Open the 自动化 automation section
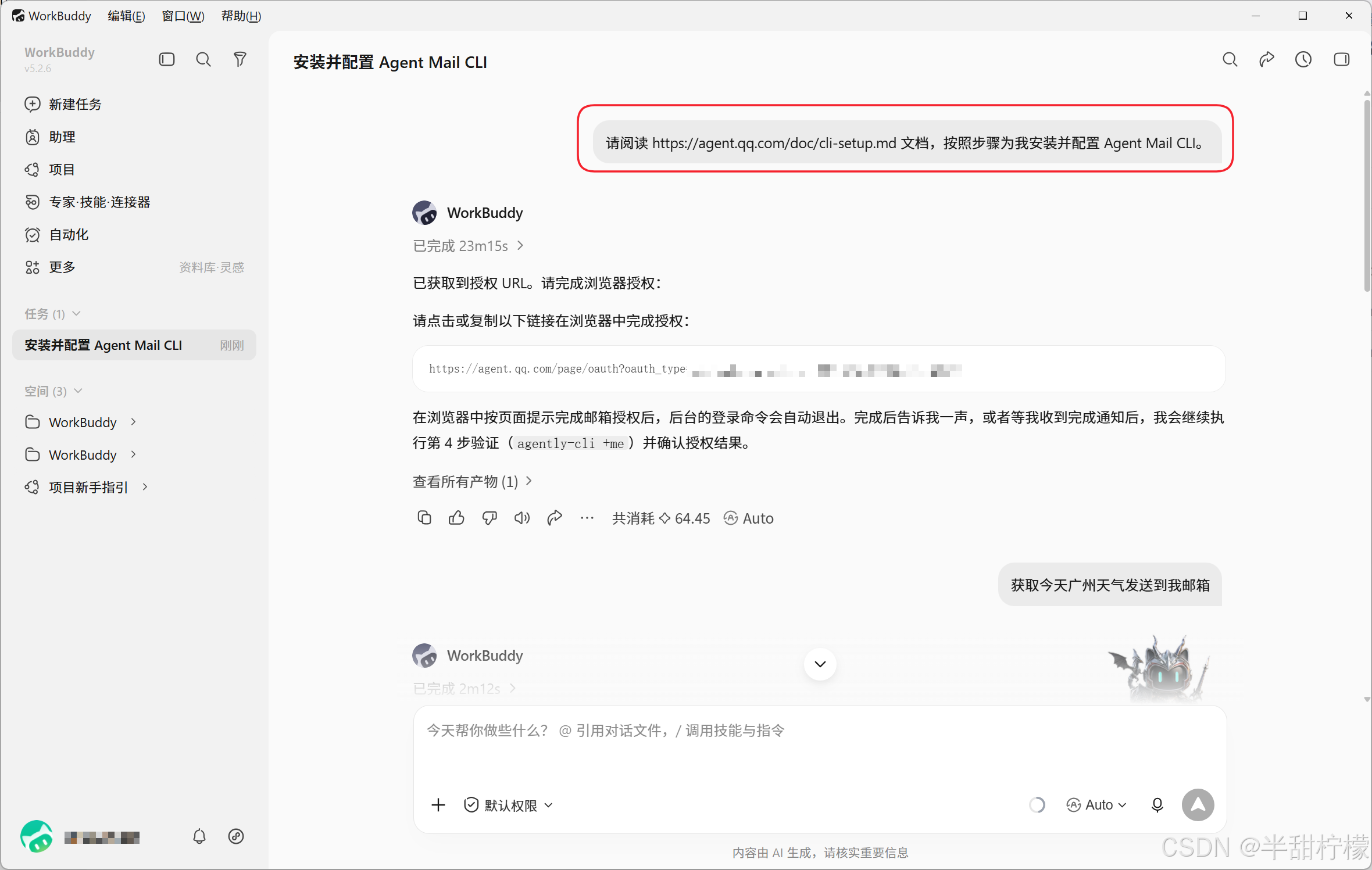The image size is (1372, 870). [57, 234]
